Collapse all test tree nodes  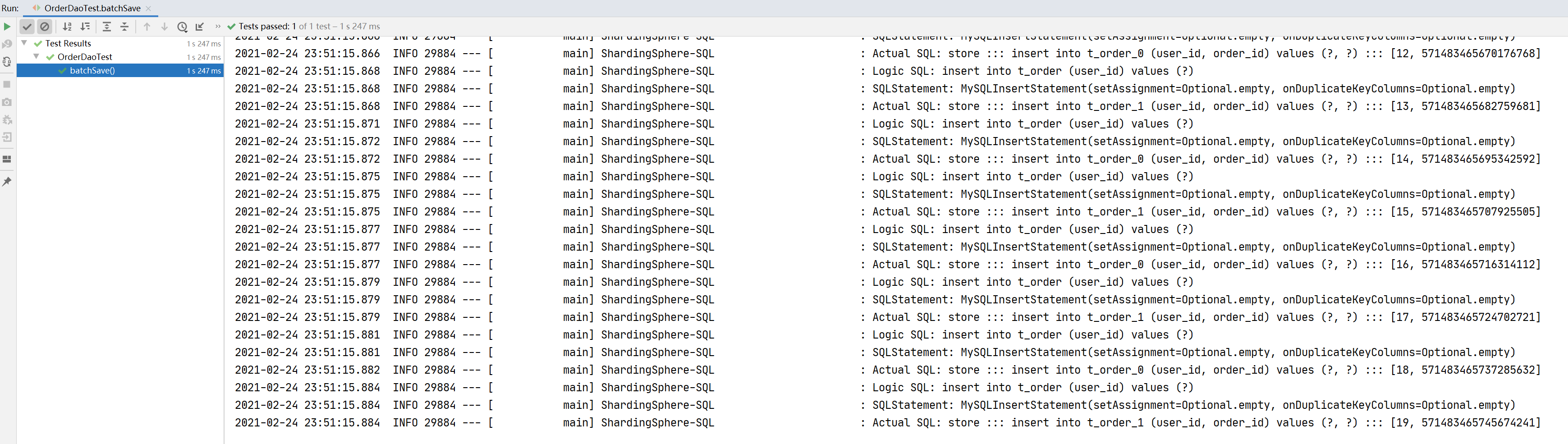coord(124,26)
